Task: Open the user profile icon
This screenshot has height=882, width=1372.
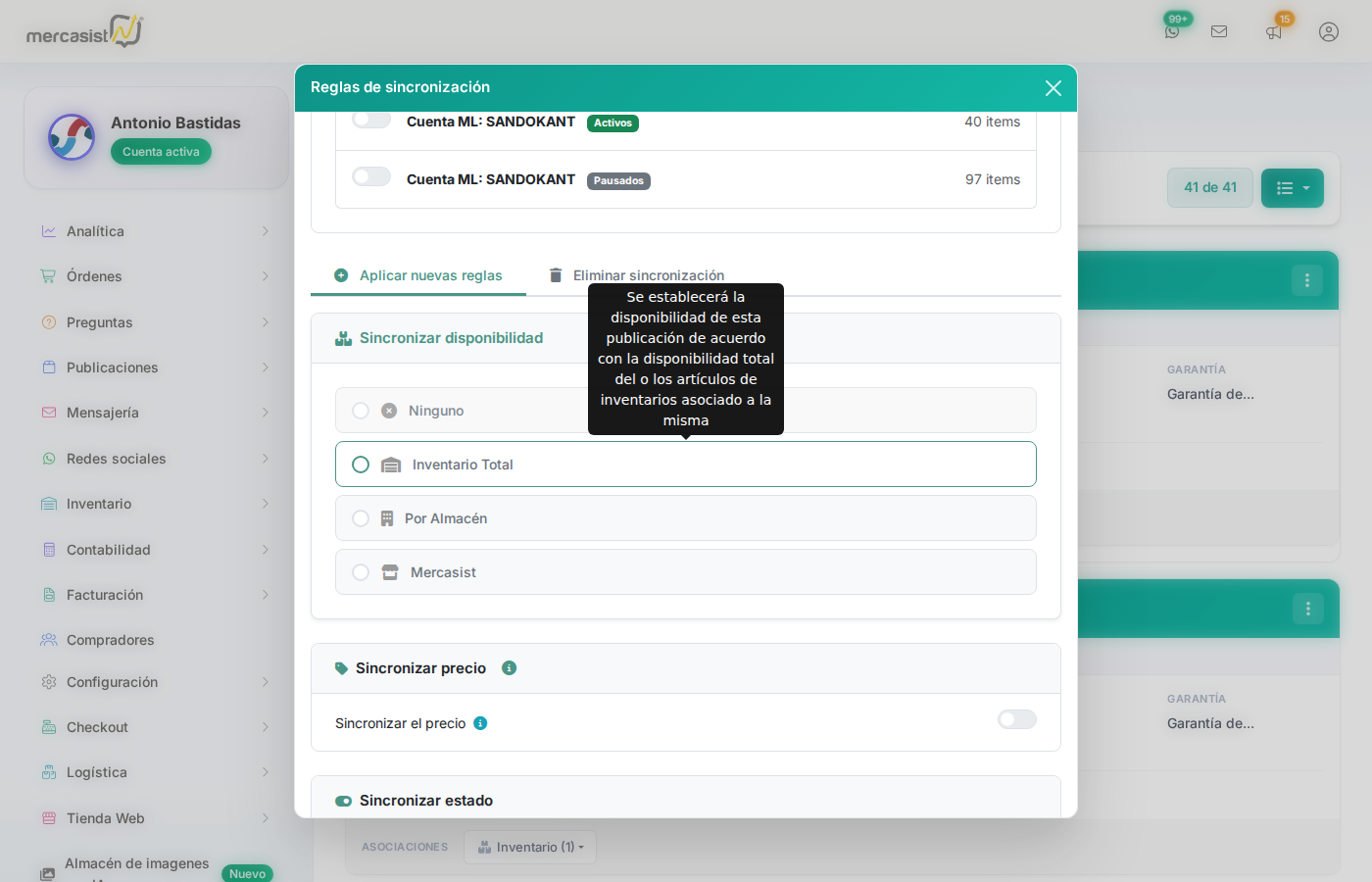Action: coord(1329,31)
